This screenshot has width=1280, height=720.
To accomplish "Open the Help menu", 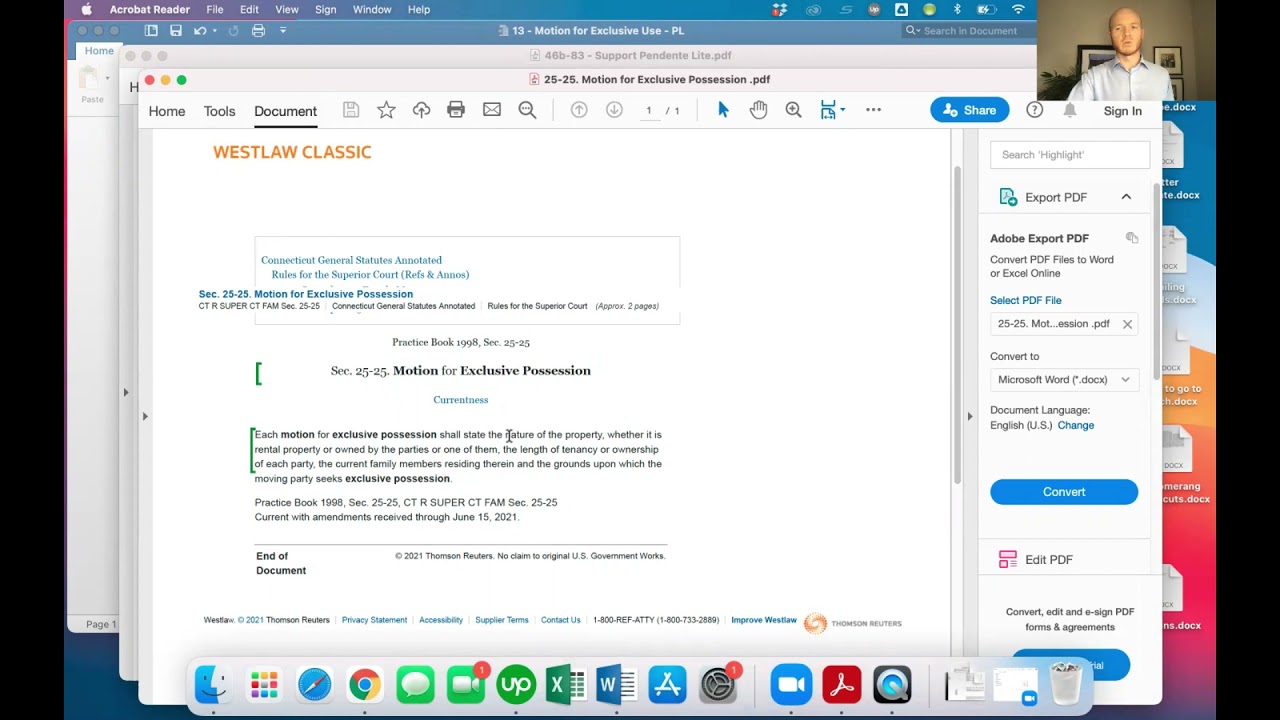I will 419,10.
